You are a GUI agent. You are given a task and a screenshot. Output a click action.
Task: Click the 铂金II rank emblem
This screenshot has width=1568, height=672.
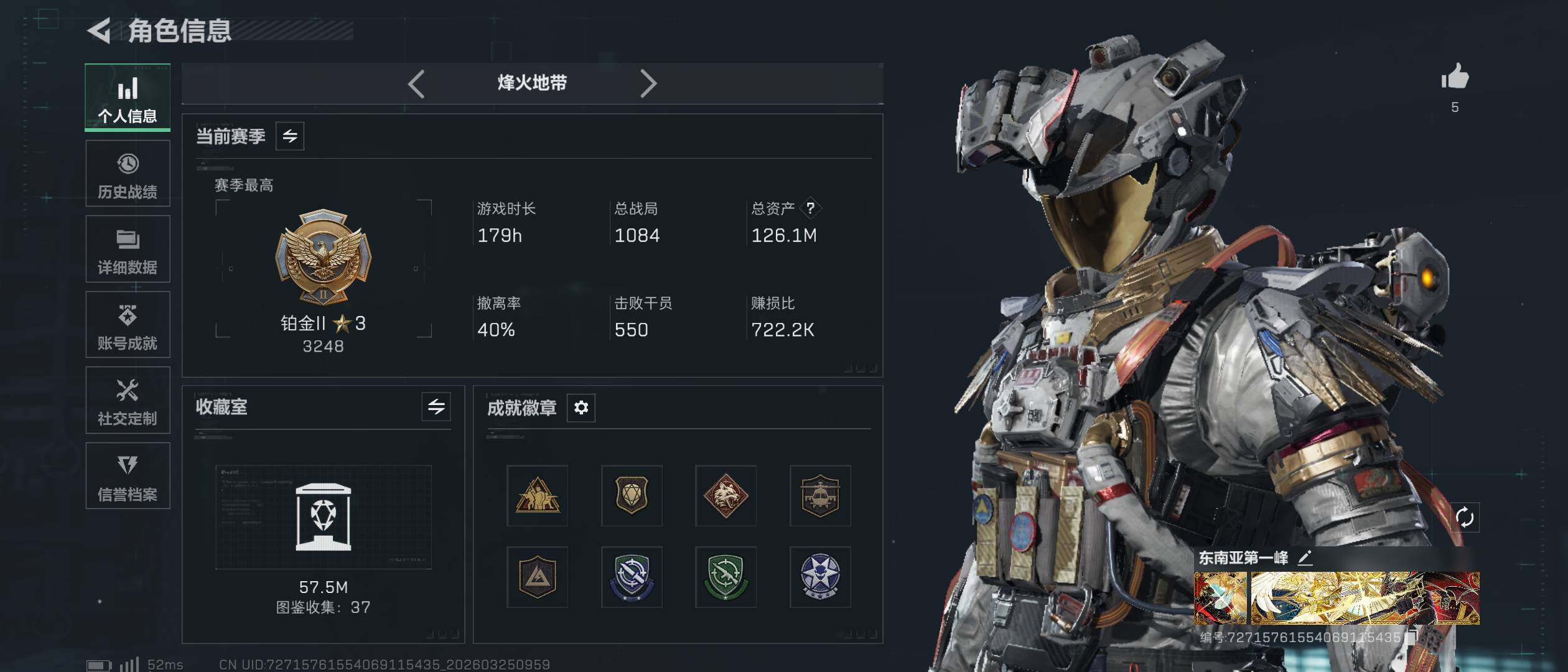[x=324, y=256]
